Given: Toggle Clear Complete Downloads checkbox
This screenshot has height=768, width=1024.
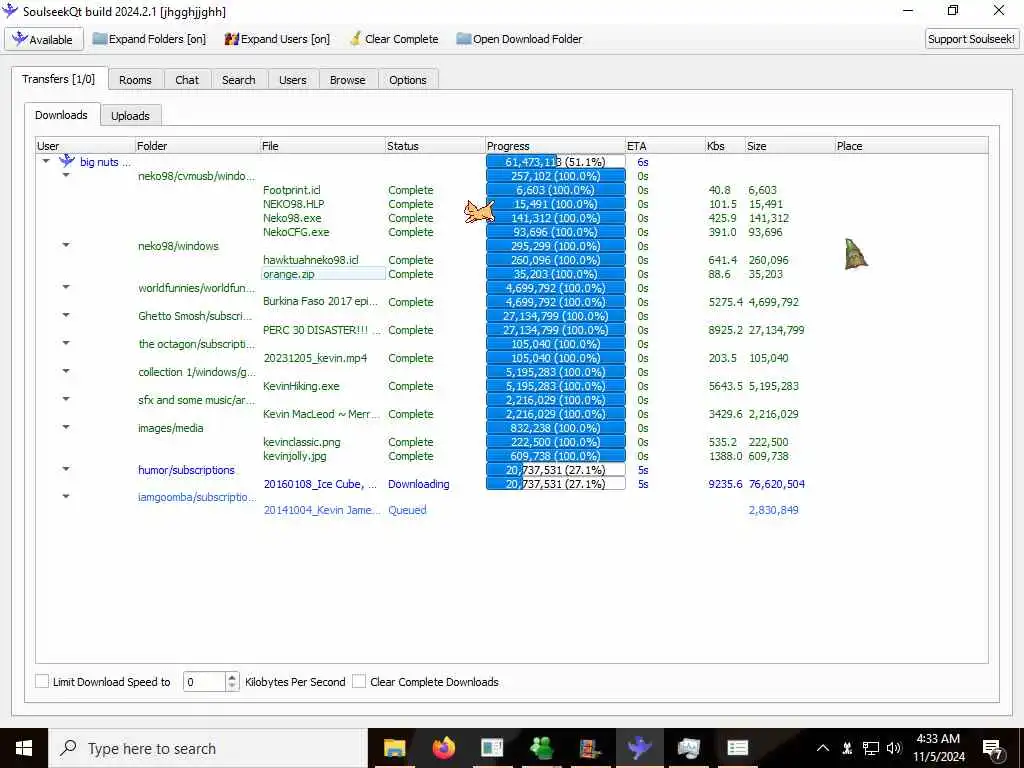Looking at the screenshot, I should pos(359,681).
